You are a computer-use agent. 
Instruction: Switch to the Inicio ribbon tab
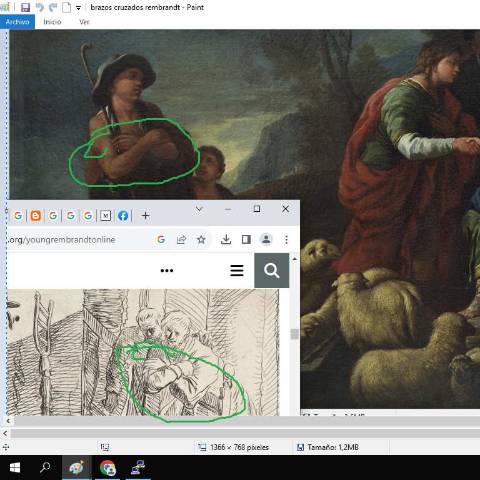(x=52, y=22)
